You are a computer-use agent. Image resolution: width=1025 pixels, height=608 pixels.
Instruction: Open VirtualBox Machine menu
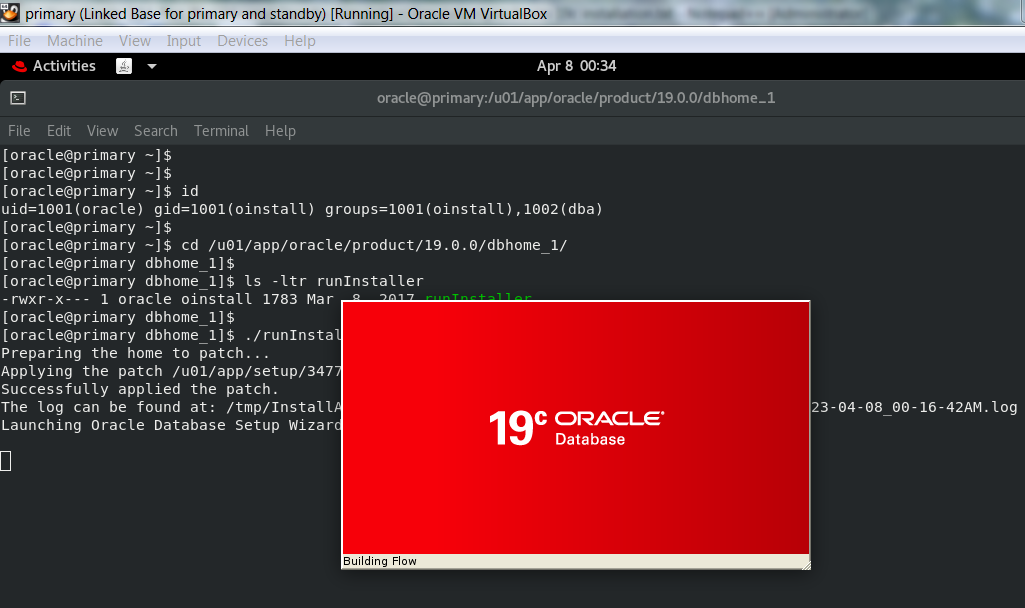pyautogui.click(x=75, y=41)
